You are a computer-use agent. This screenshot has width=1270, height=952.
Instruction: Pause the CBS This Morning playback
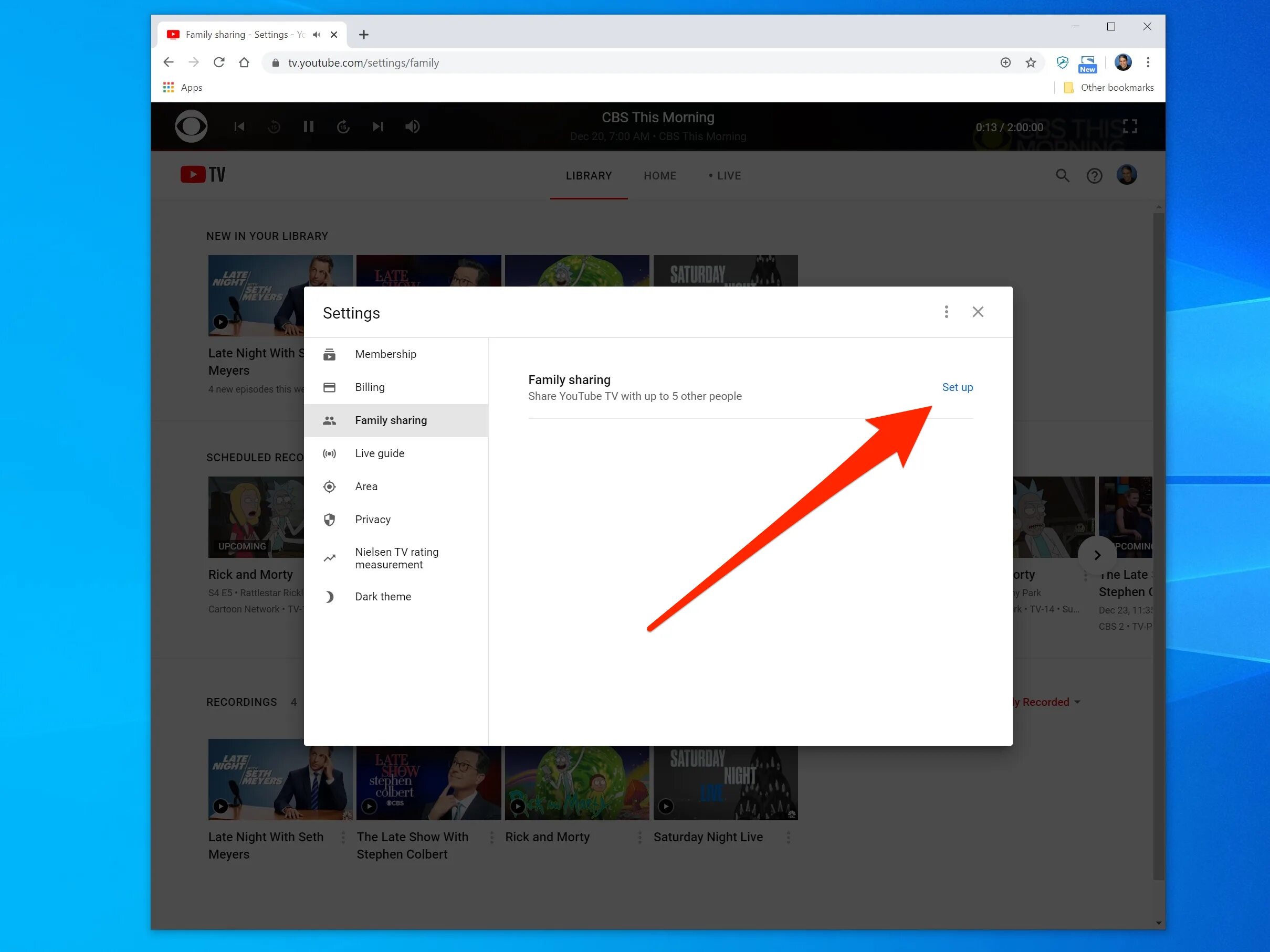click(308, 126)
